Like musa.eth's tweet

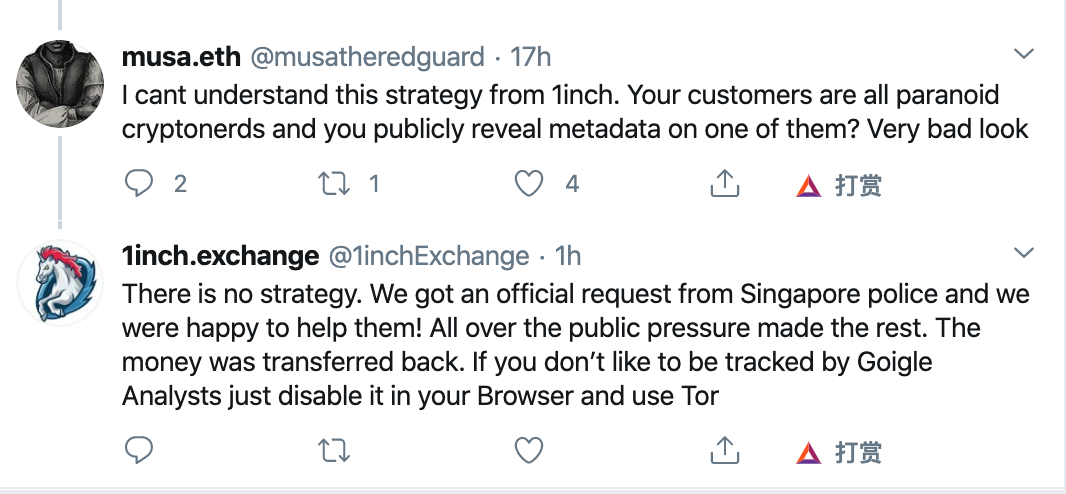[528, 184]
